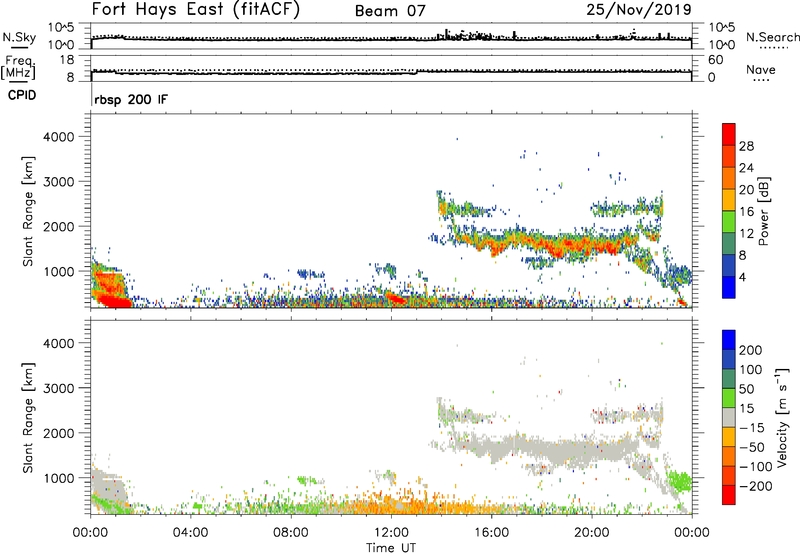Pick the light green segment of Velocity color bar
Image resolution: width=800 pixels, height=554 pixels.
click(x=729, y=398)
